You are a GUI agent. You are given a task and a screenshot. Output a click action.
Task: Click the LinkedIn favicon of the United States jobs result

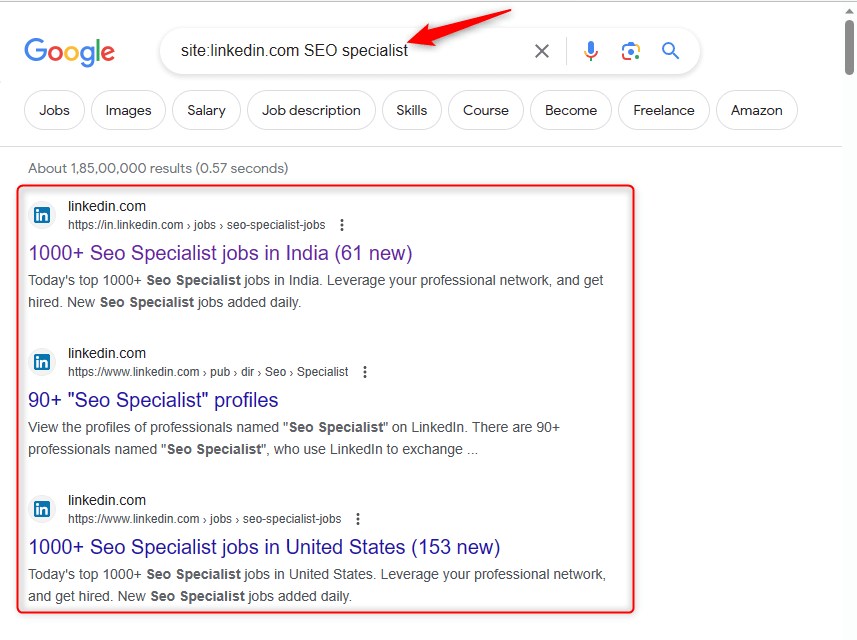[x=42, y=509]
